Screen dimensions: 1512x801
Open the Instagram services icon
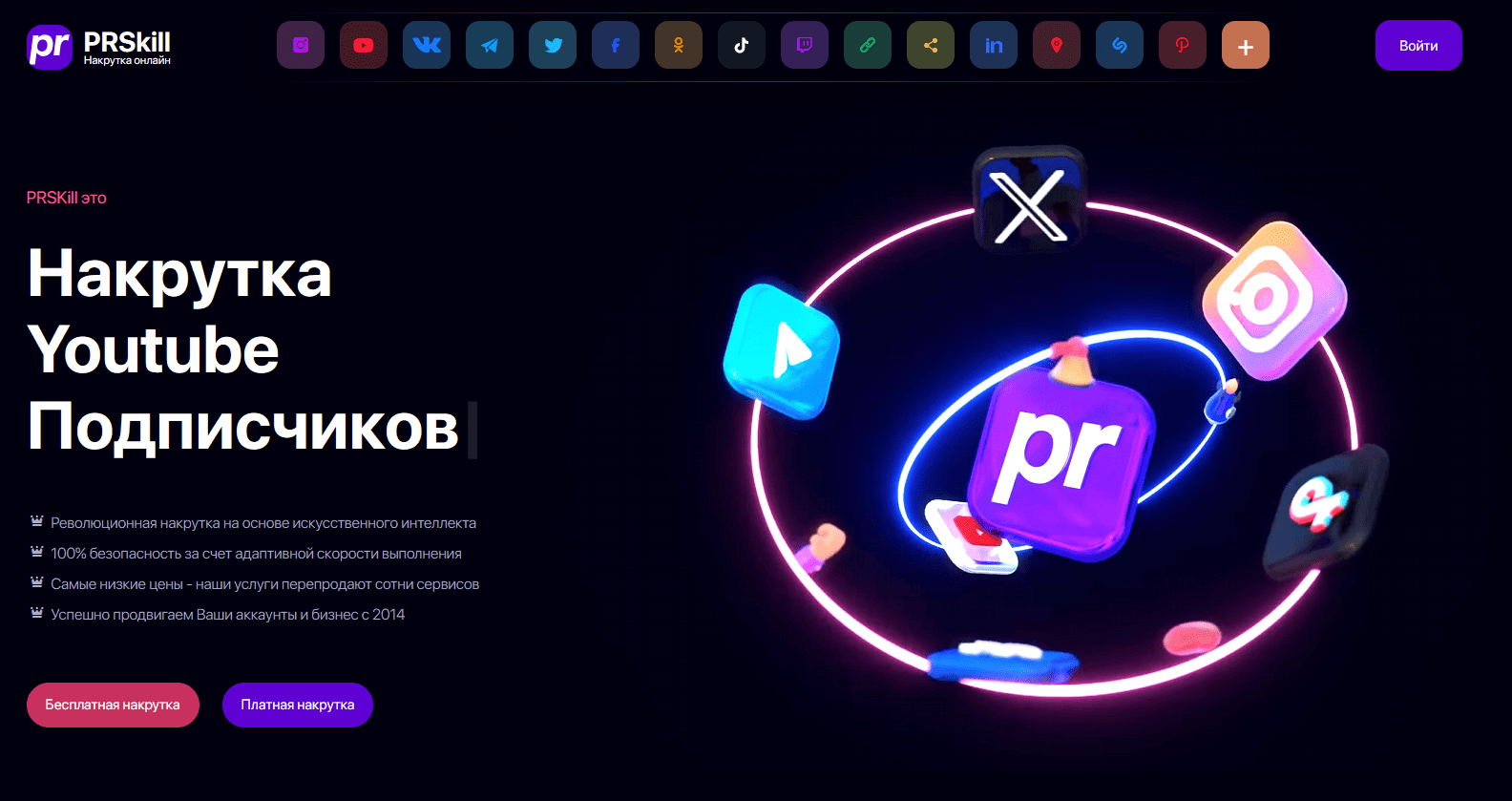(301, 45)
